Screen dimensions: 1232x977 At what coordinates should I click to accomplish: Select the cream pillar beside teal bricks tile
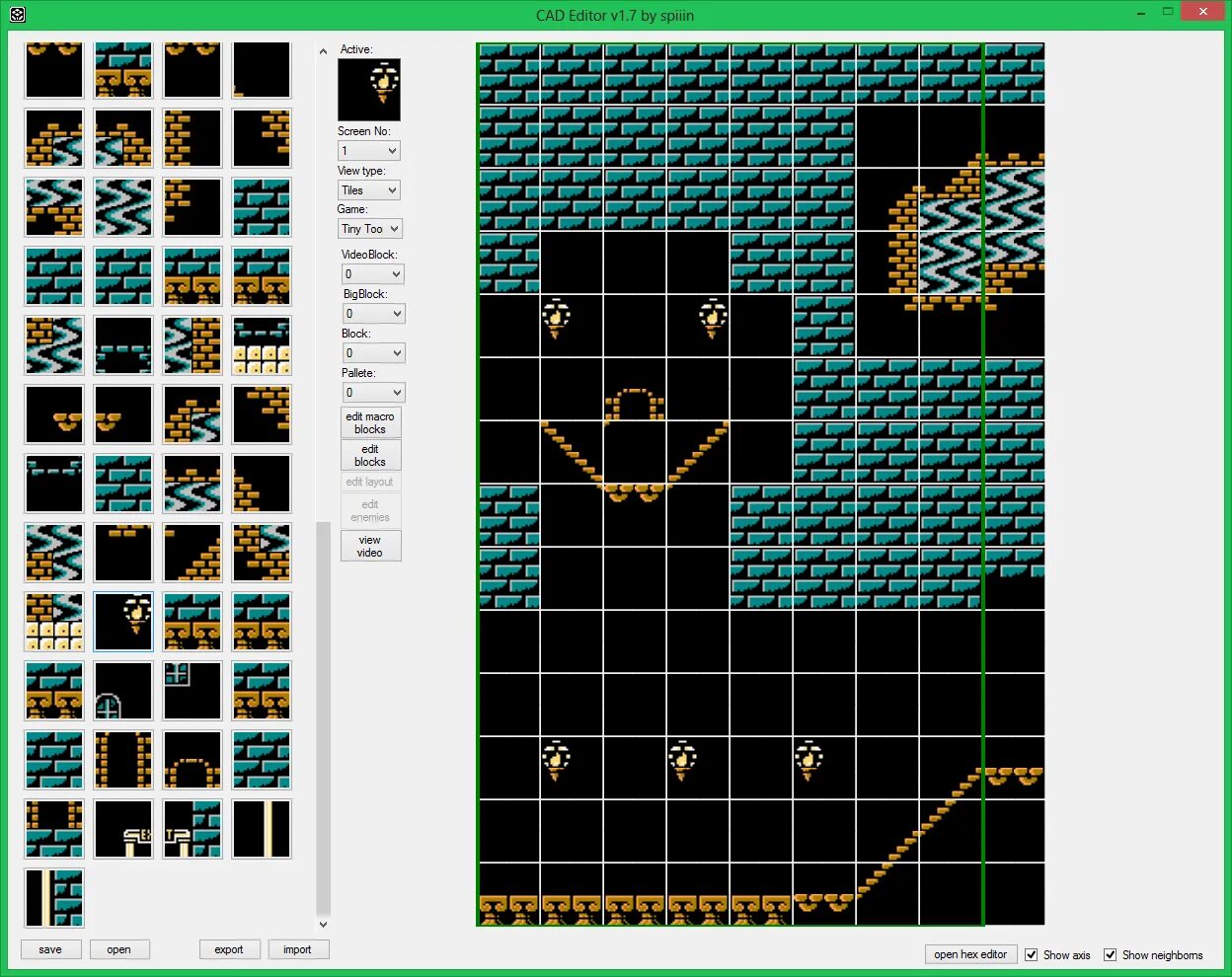54,898
